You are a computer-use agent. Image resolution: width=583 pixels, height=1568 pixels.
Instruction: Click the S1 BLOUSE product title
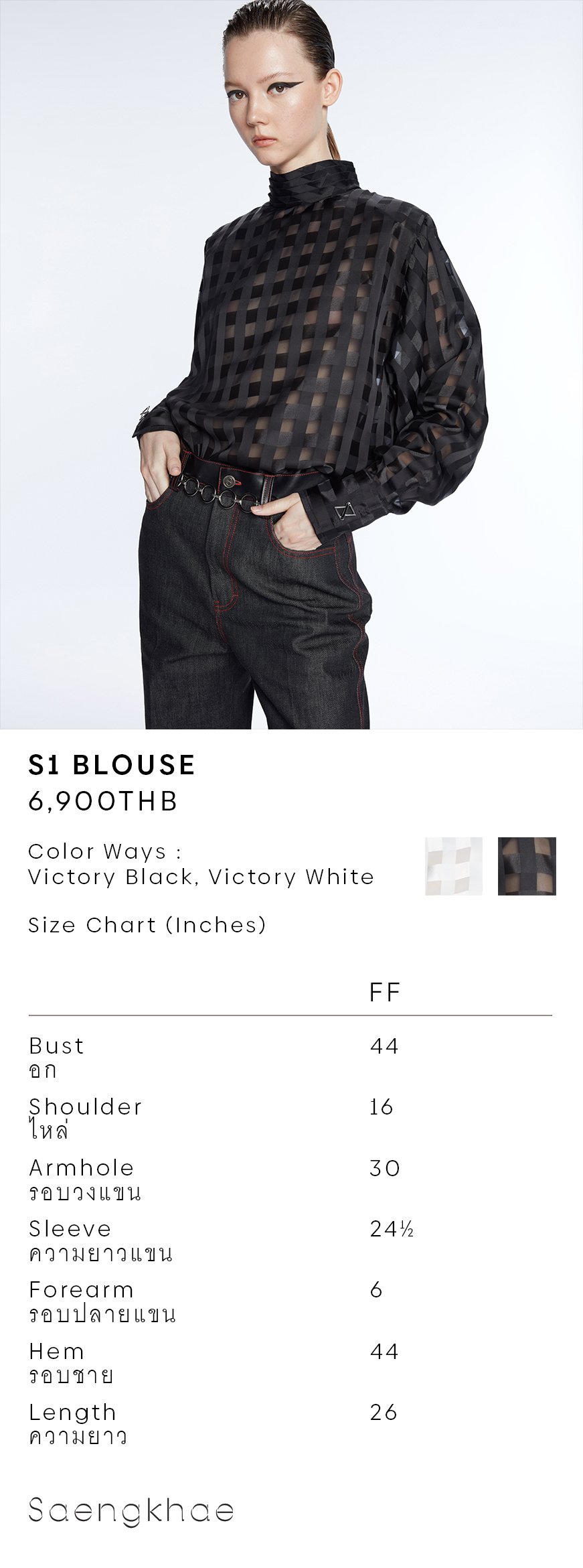pyautogui.click(x=112, y=765)
